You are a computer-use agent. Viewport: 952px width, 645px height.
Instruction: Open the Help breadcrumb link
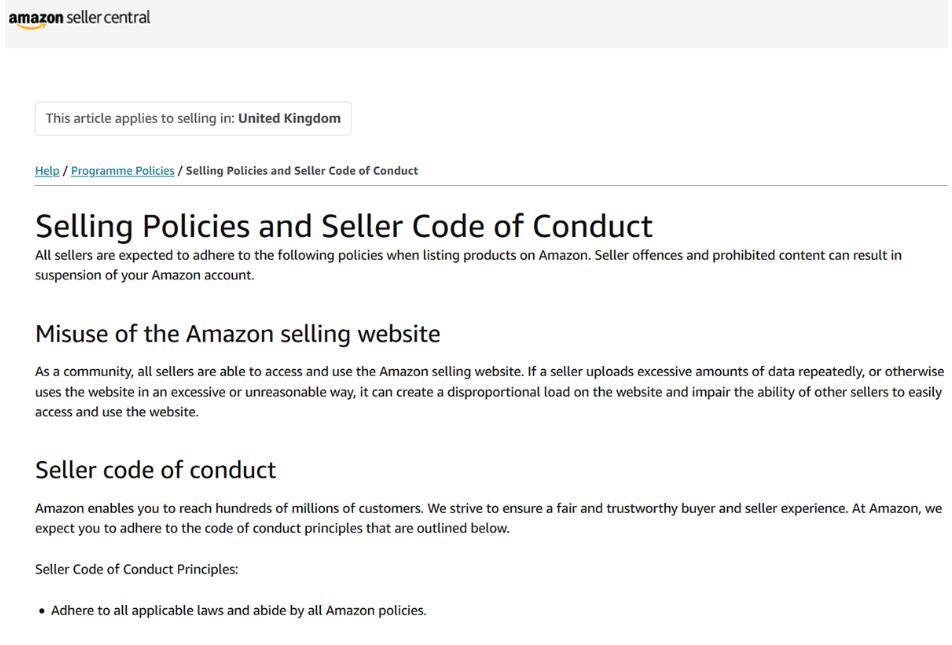pyautogui.click(x=47, y=171)
